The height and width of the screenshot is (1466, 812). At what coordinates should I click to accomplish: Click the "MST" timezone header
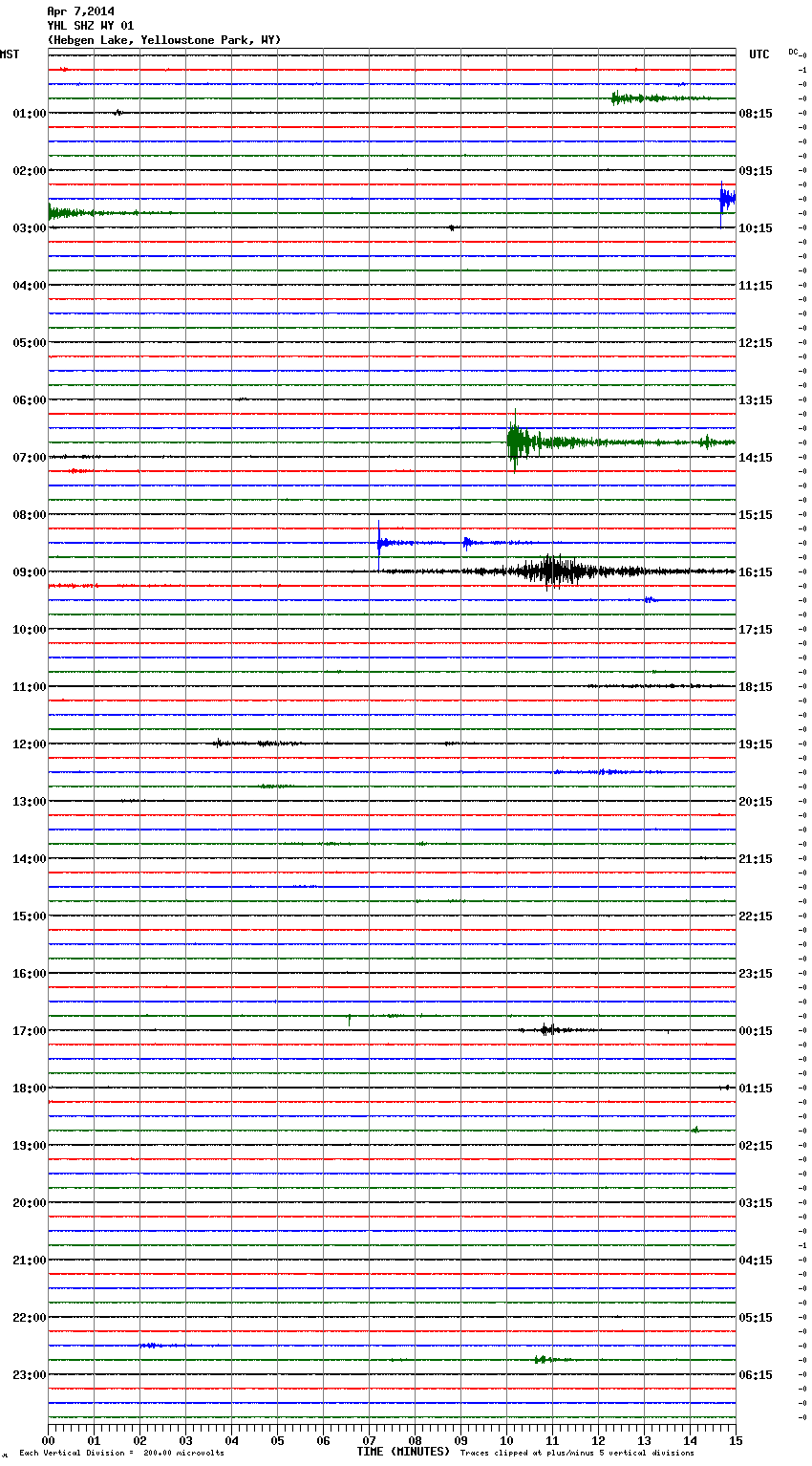(x=10, y=54)
